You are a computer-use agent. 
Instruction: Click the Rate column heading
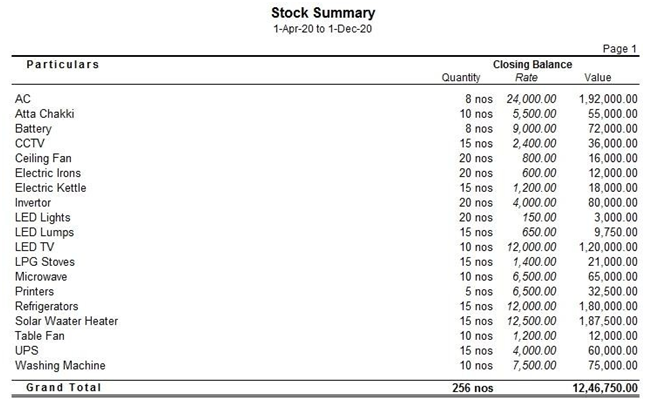pos(526,77)
